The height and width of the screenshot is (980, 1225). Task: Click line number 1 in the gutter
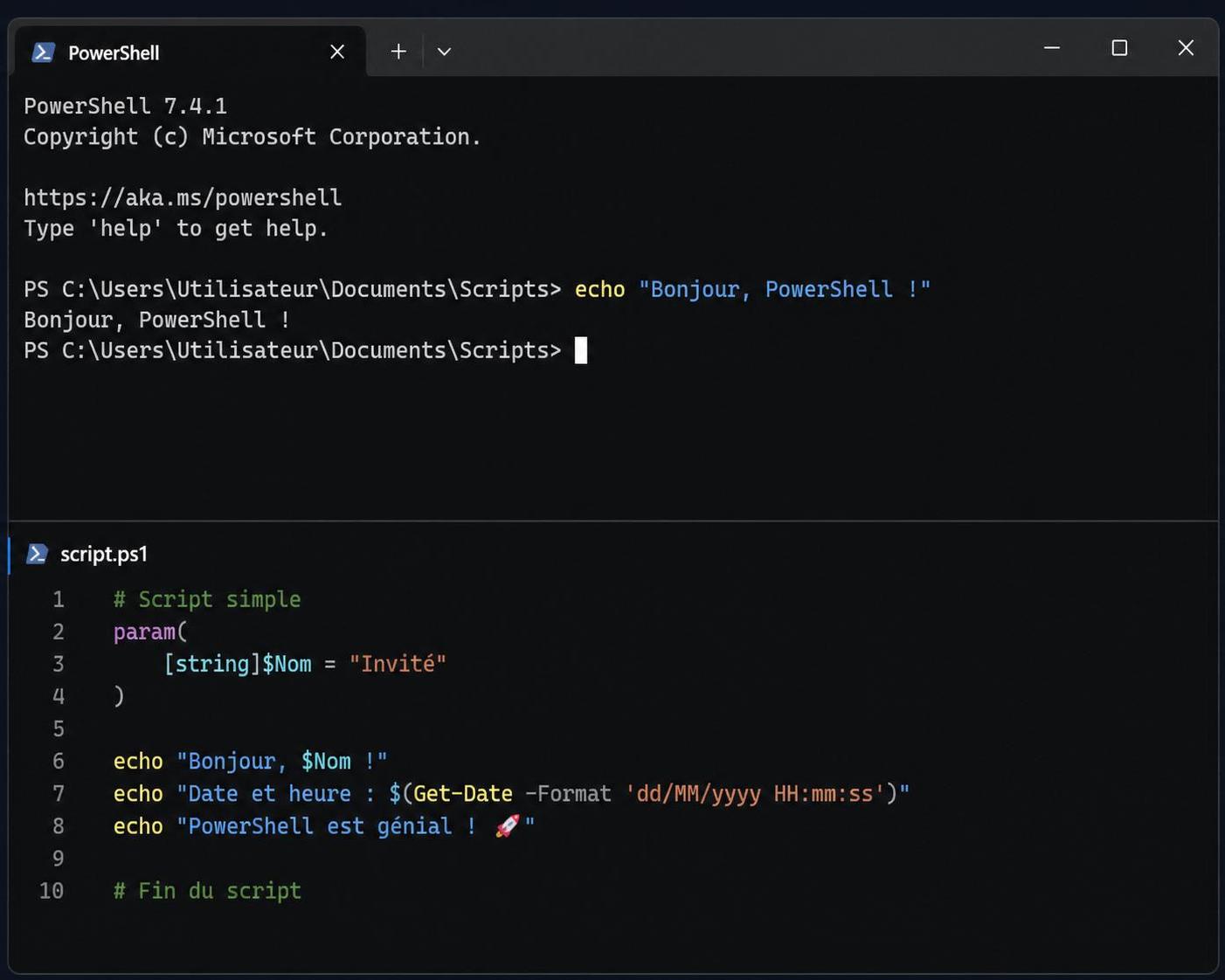(59, 599)
